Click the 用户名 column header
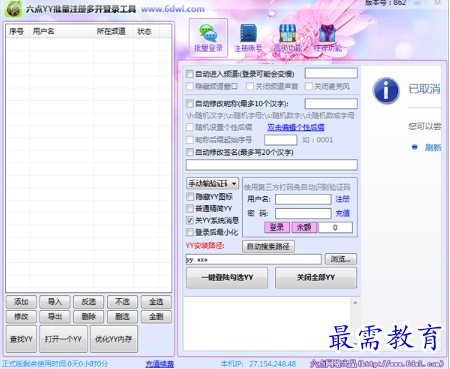 [x=61, y=31]
